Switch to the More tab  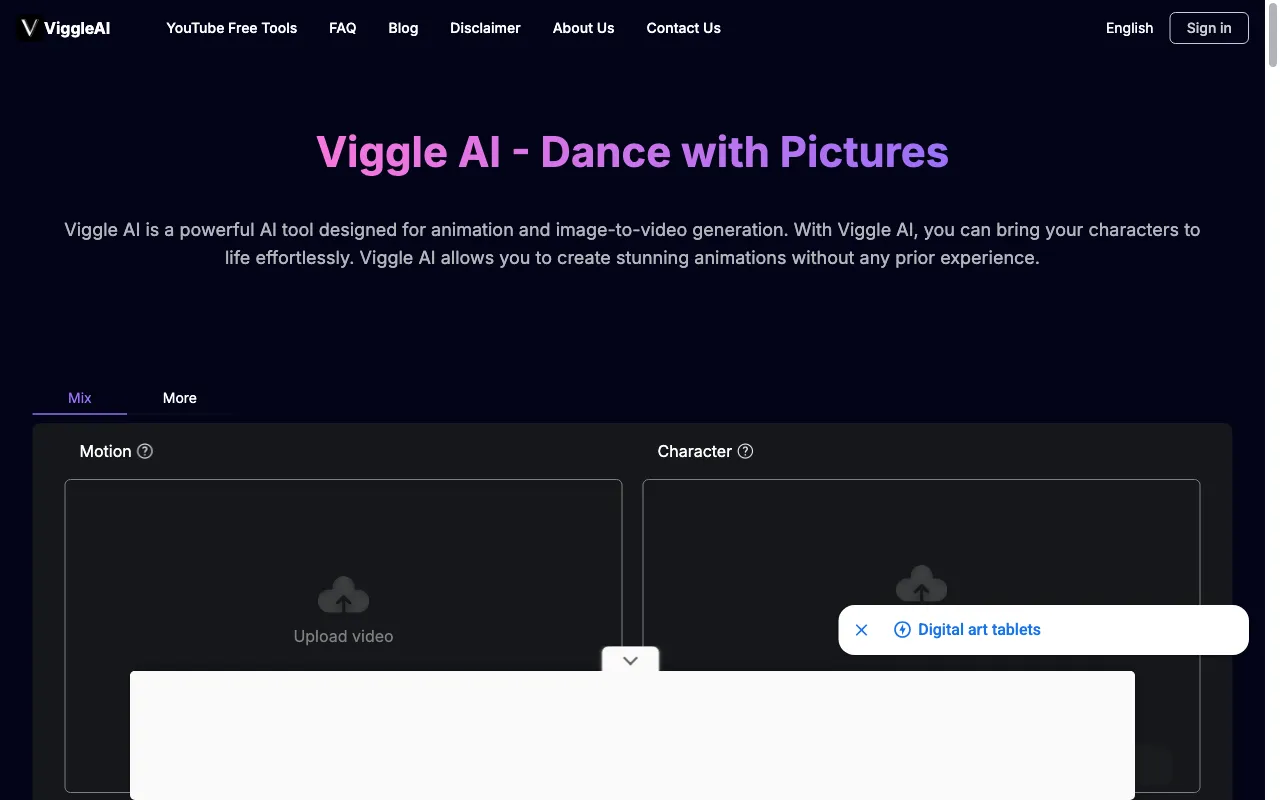(x=180, y=398)
